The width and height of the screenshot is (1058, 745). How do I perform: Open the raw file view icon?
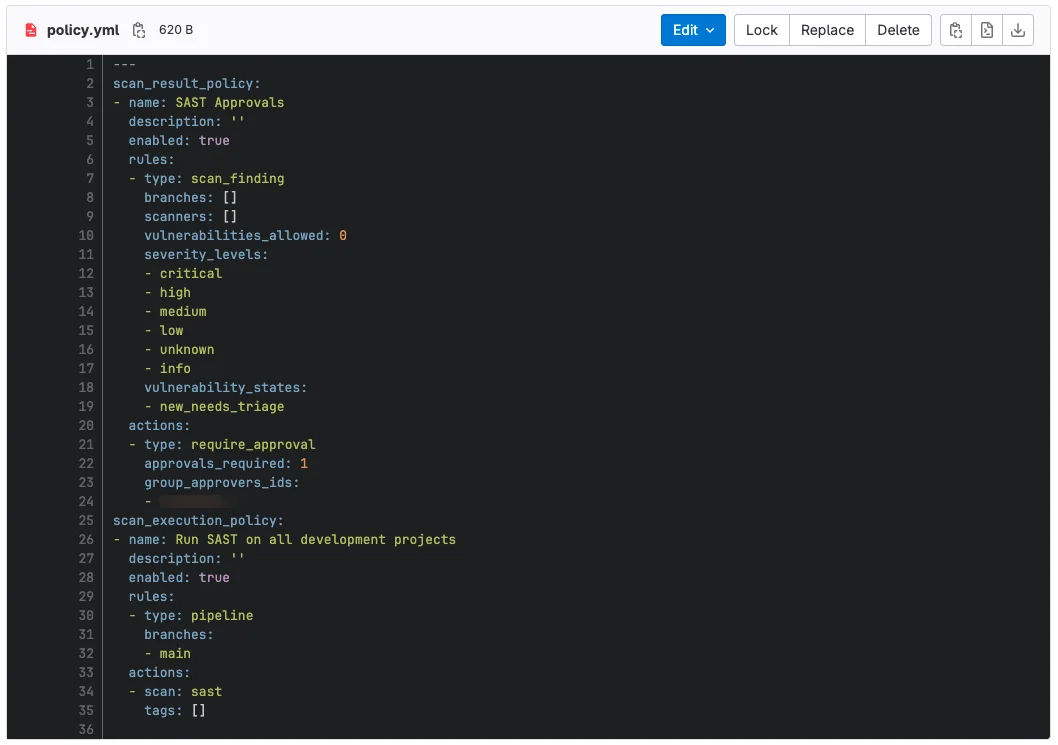pos(987,30)
